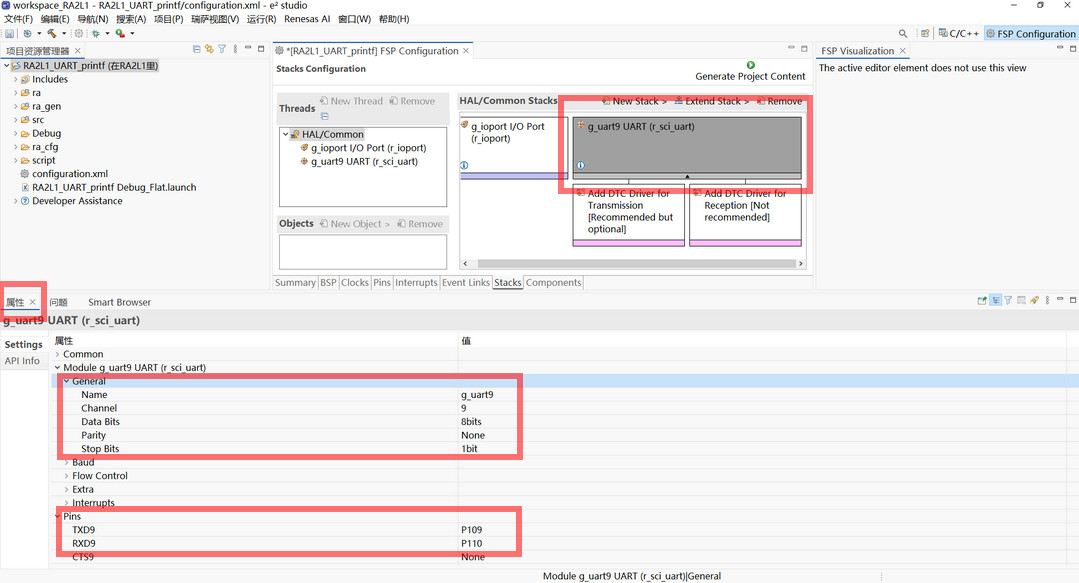The image size is (1079, 583).
Task: Expand the Debug folder
Action: [16, 134]
